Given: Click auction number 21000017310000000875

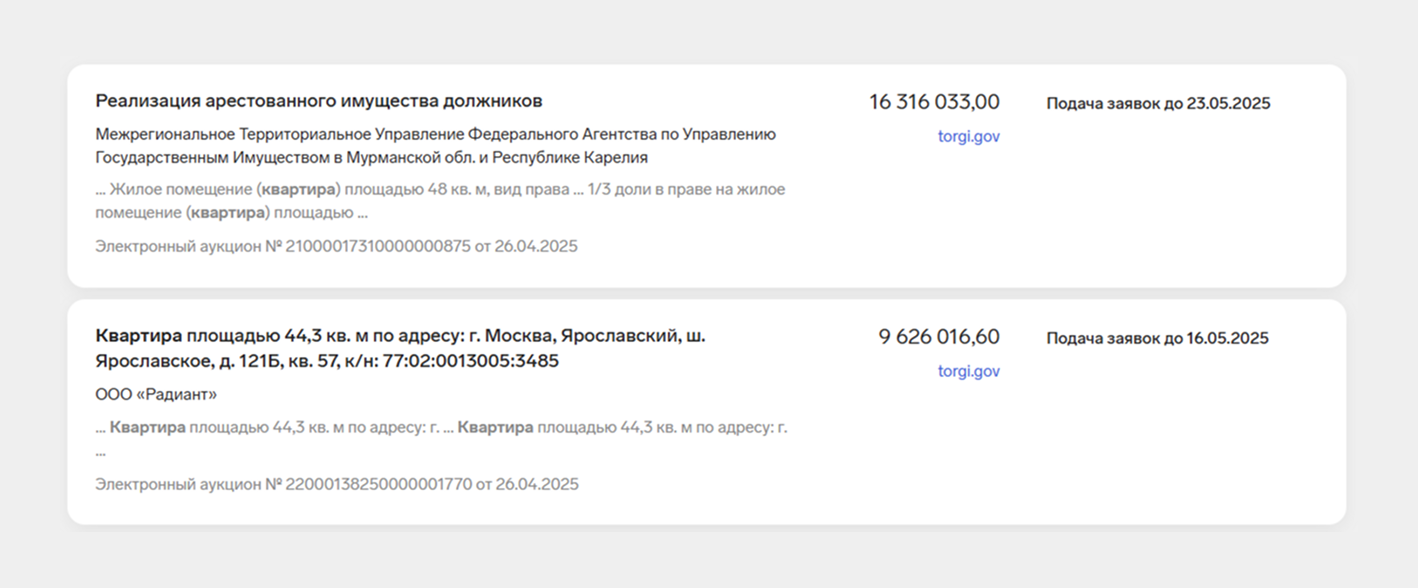Looking at the screenshot, I should pos(378,246).
